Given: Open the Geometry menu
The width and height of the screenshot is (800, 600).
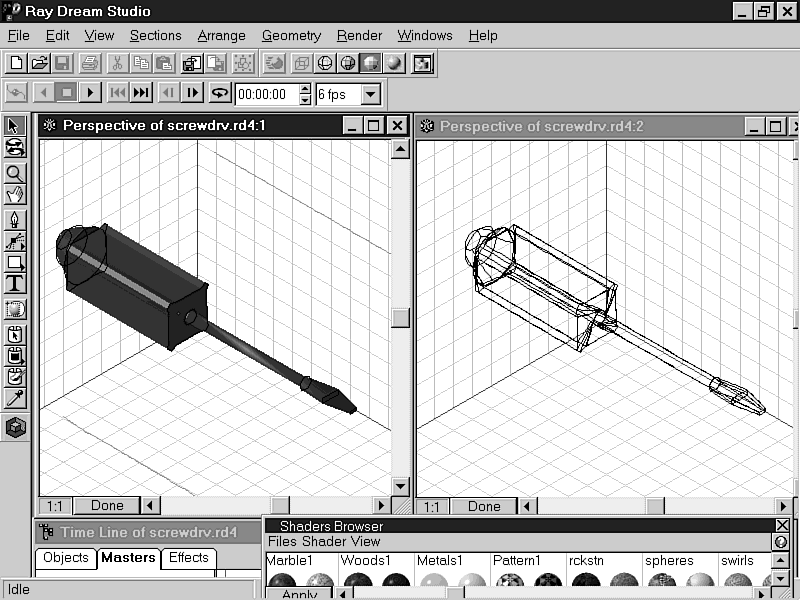Looking at the screenshot, I should click(x=291, y=35).
